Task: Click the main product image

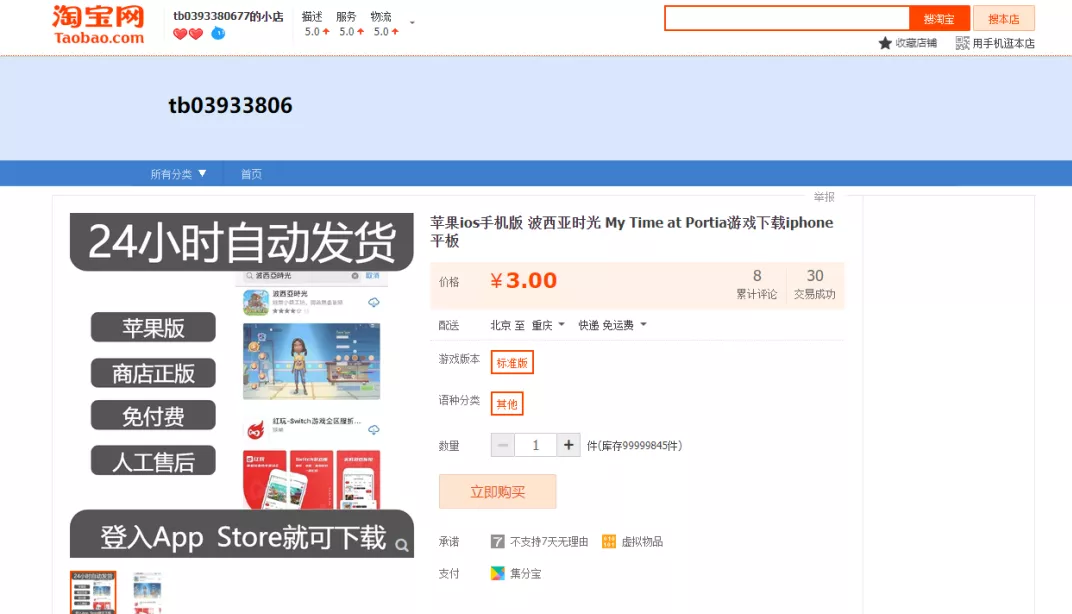Action: pyautogui.click(x=241, y=385)
